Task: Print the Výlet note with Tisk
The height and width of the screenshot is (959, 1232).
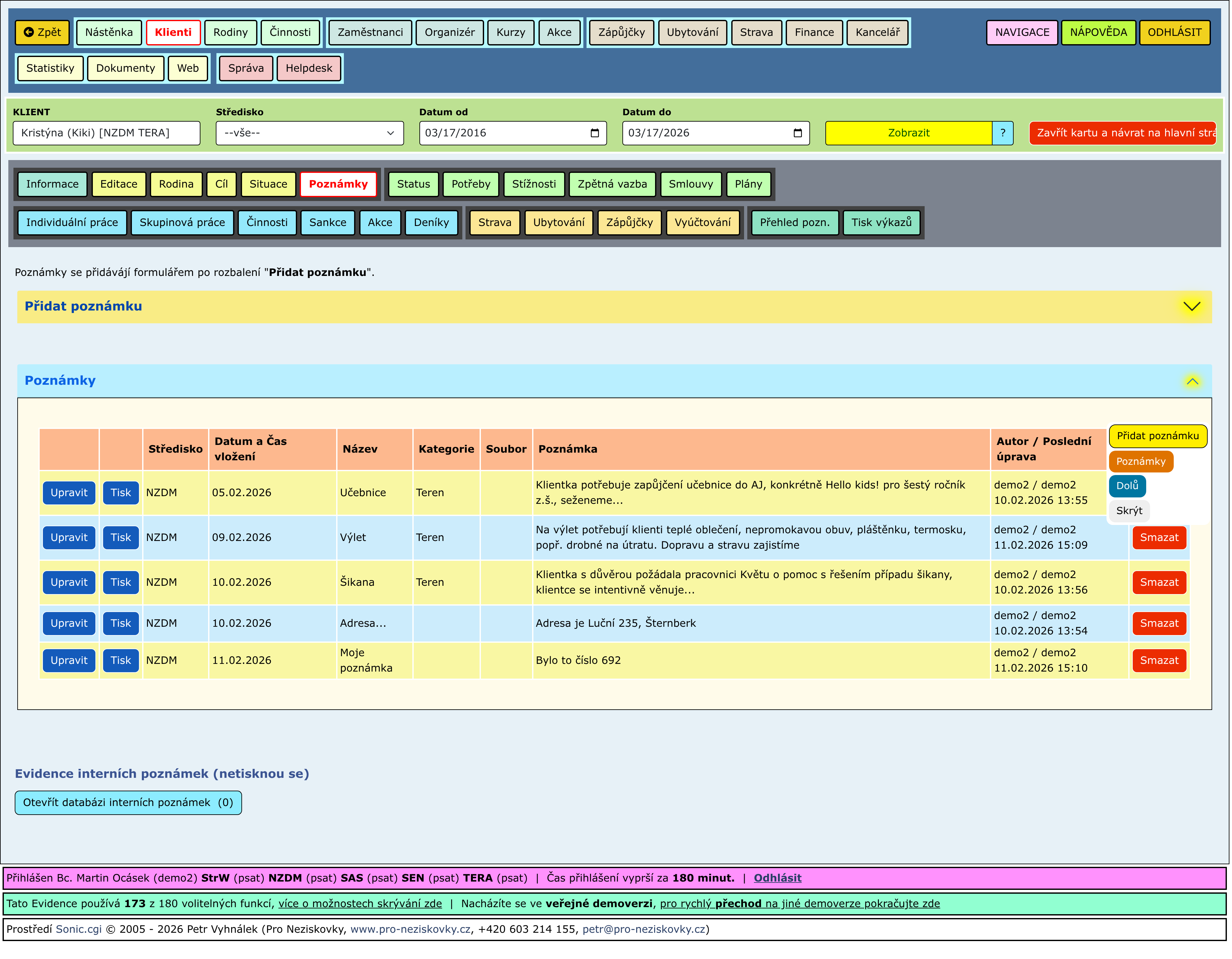Action: coord(120,538)
